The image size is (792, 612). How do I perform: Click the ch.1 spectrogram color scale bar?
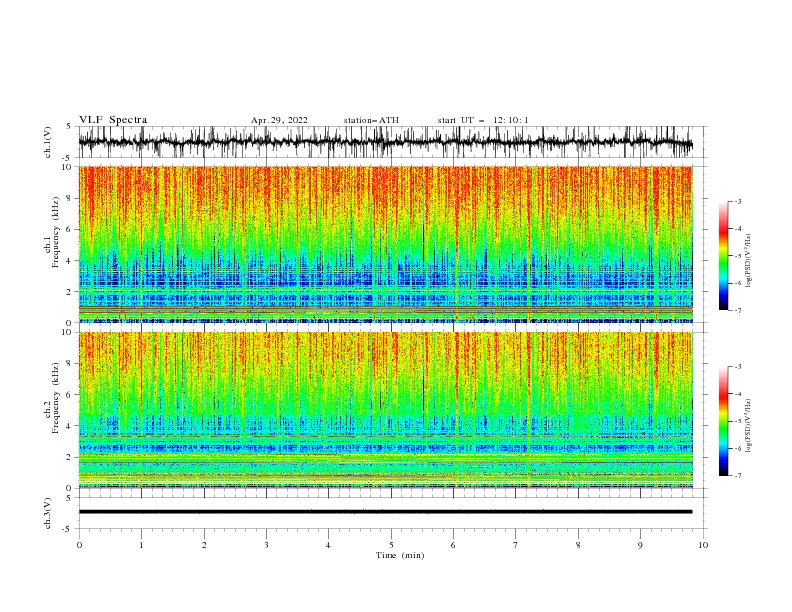pyautogui.click(x=724, y=256)
